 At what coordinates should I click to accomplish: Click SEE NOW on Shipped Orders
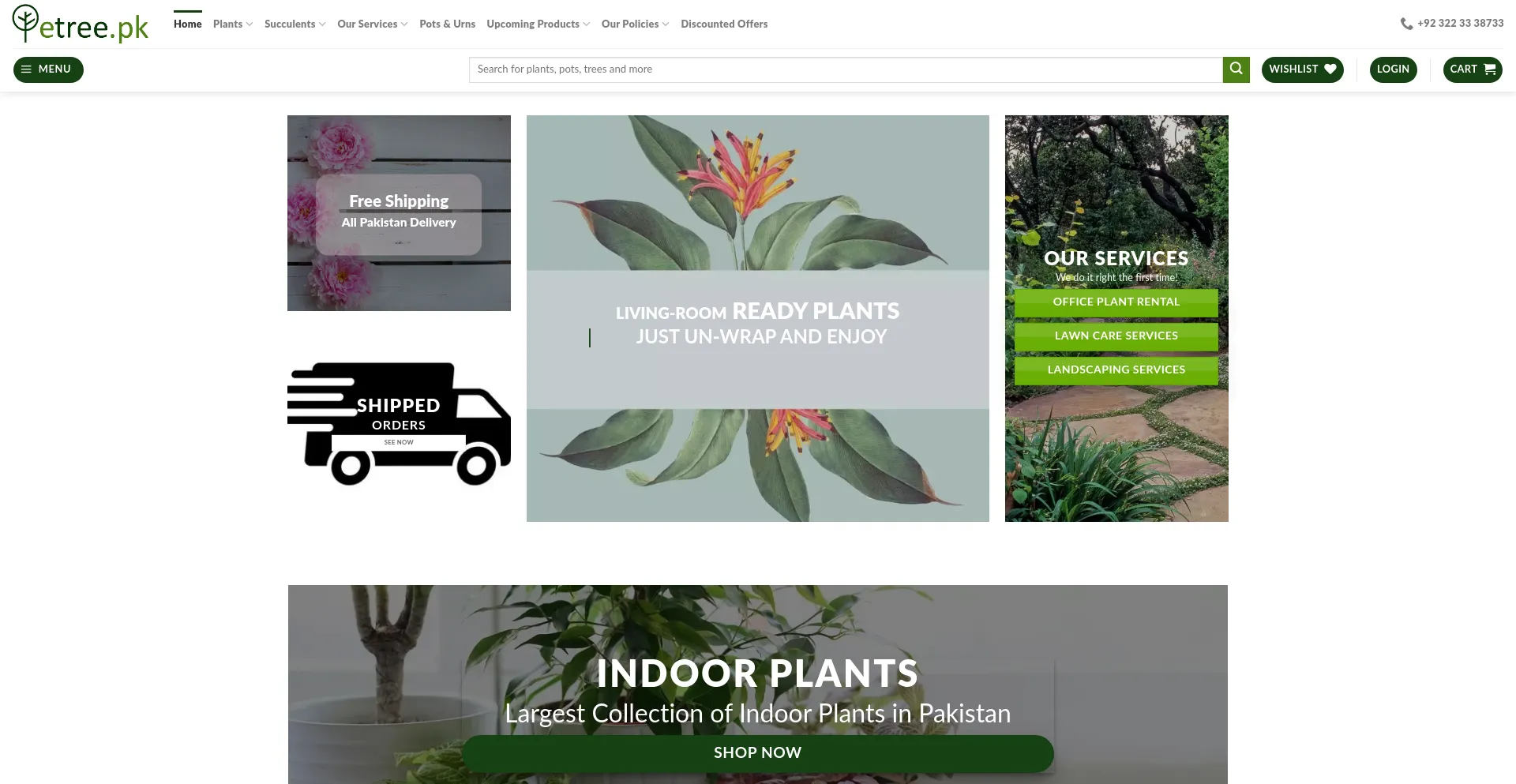coord(399,442)
